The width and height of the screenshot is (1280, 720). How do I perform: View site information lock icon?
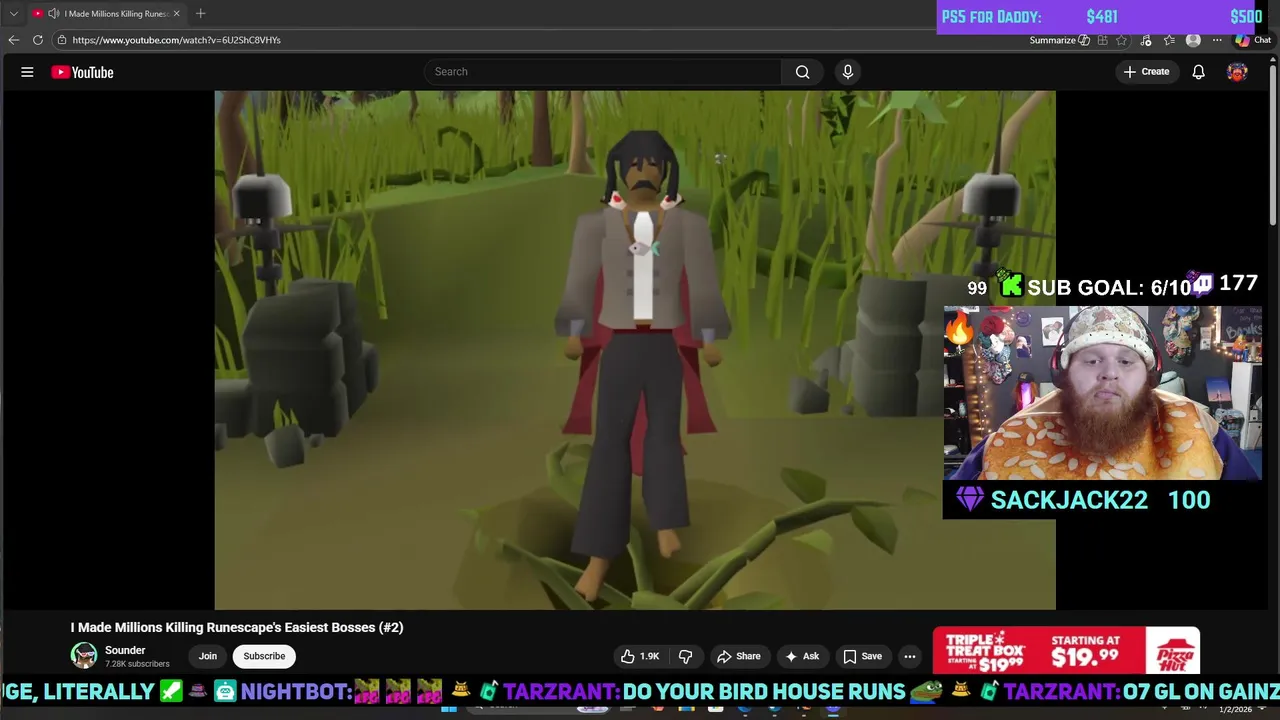61,40
